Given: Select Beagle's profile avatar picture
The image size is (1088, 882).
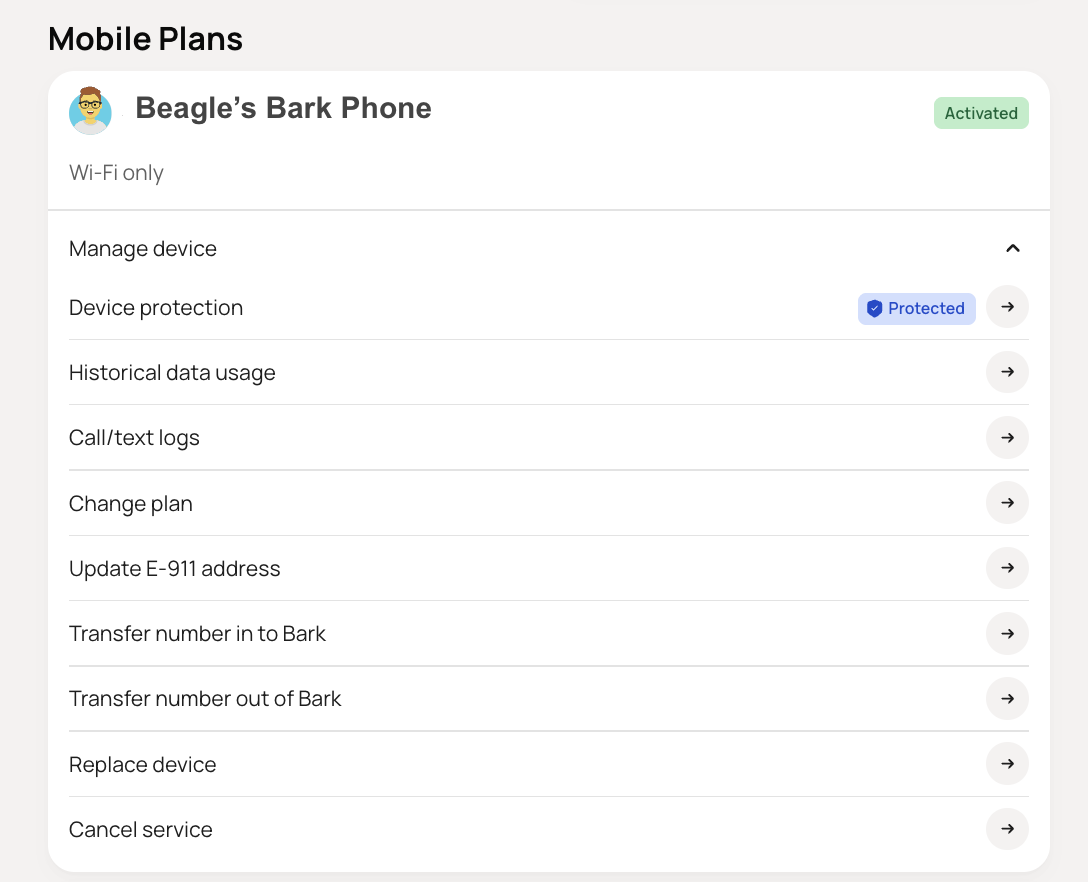Looking at the screenshot, I should (90, 110).
